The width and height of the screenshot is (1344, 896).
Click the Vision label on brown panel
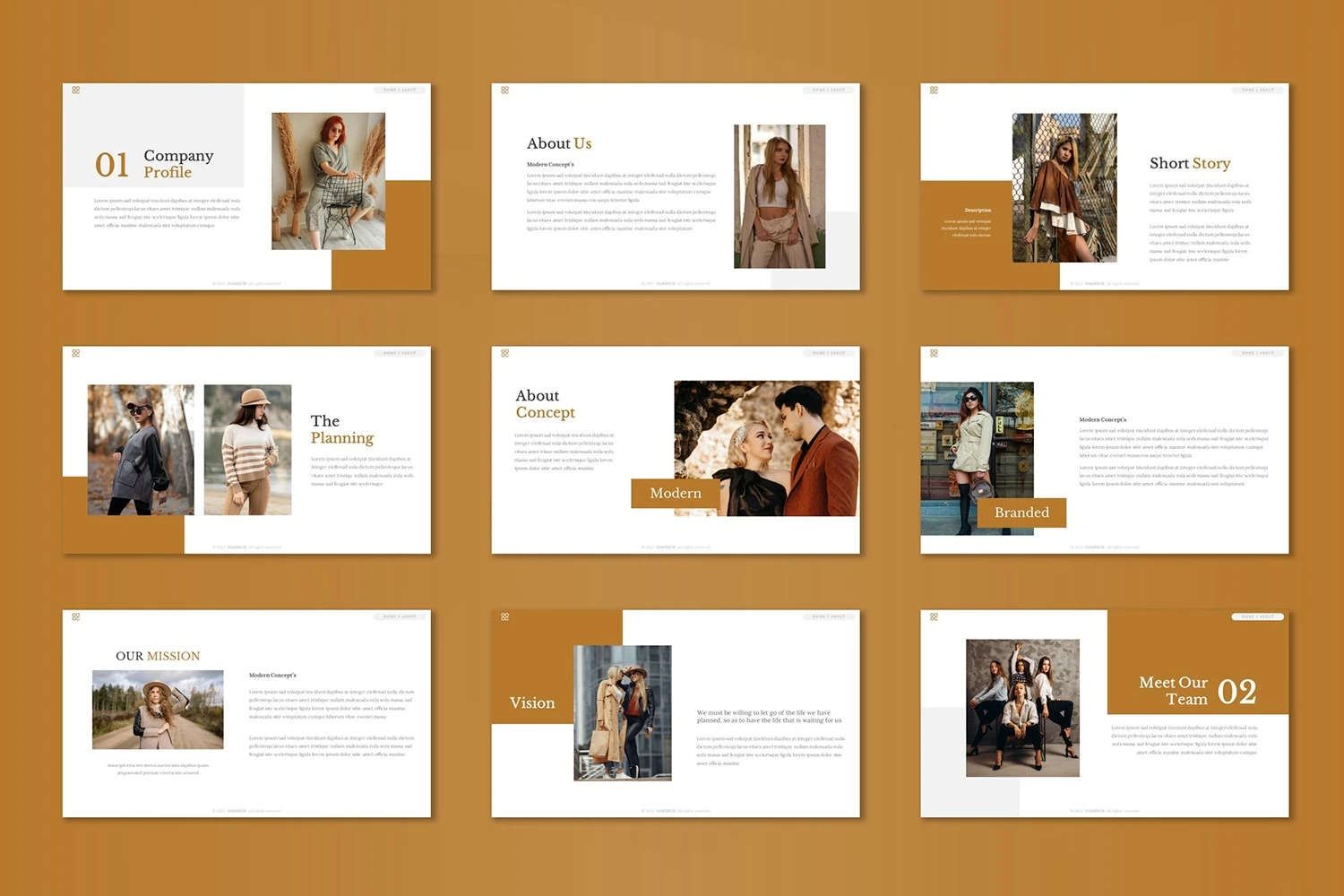pyautogui.click(x=532, y=703)
